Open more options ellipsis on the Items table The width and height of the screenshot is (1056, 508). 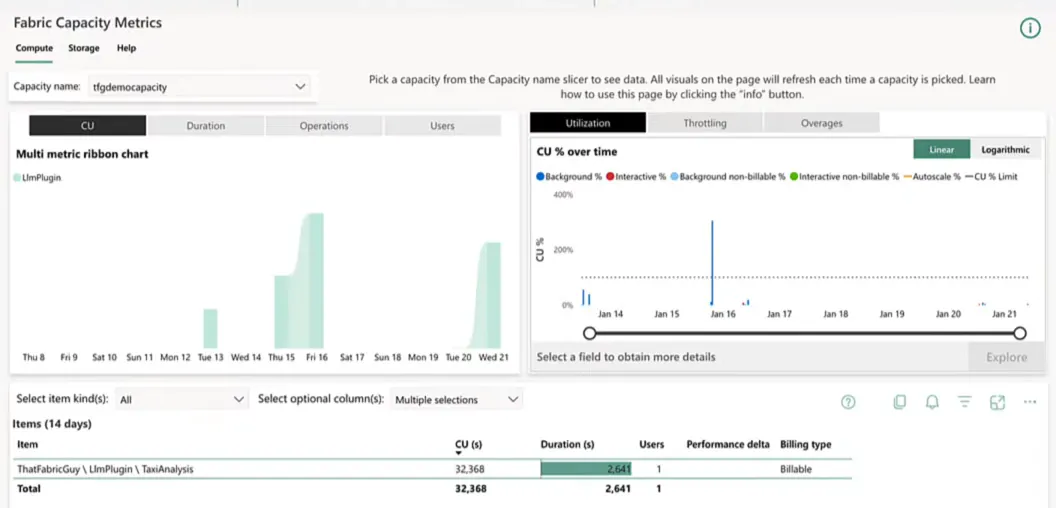(1029, 402)
